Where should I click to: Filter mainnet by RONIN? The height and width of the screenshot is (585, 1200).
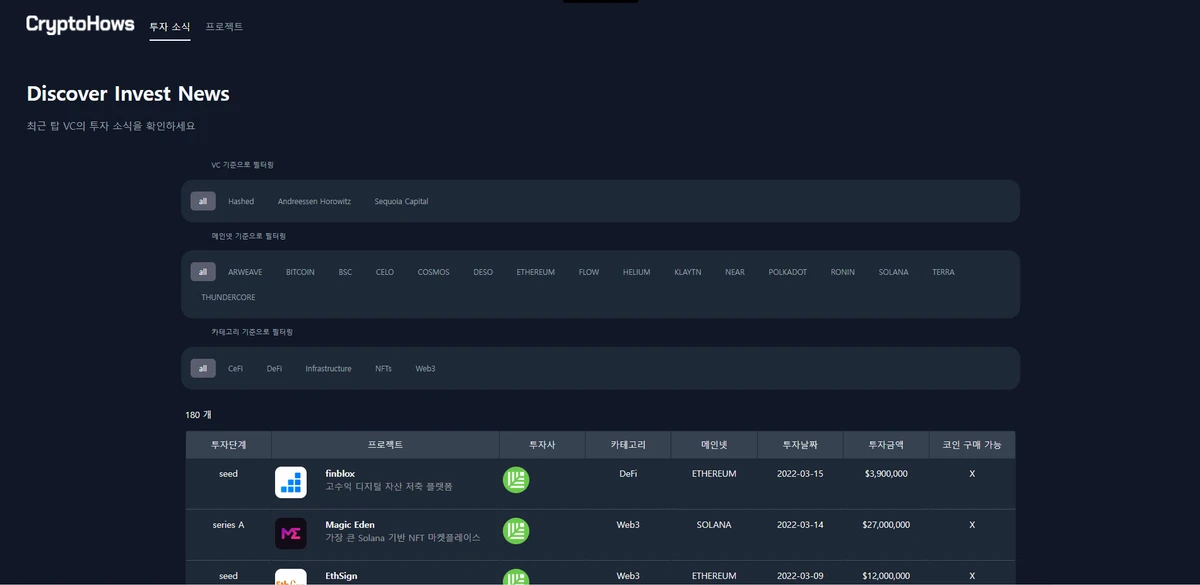843,272
